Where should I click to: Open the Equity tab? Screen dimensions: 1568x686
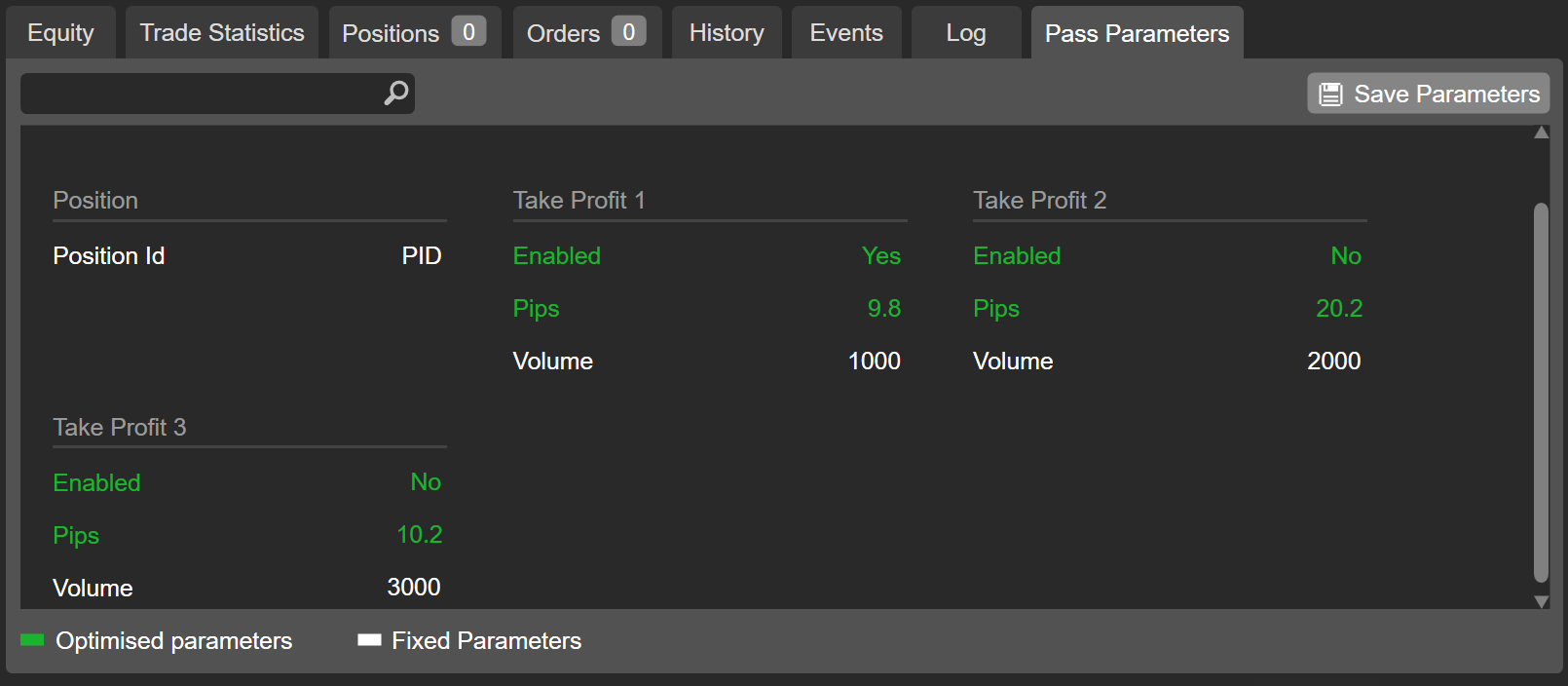[x=60, y=33]
